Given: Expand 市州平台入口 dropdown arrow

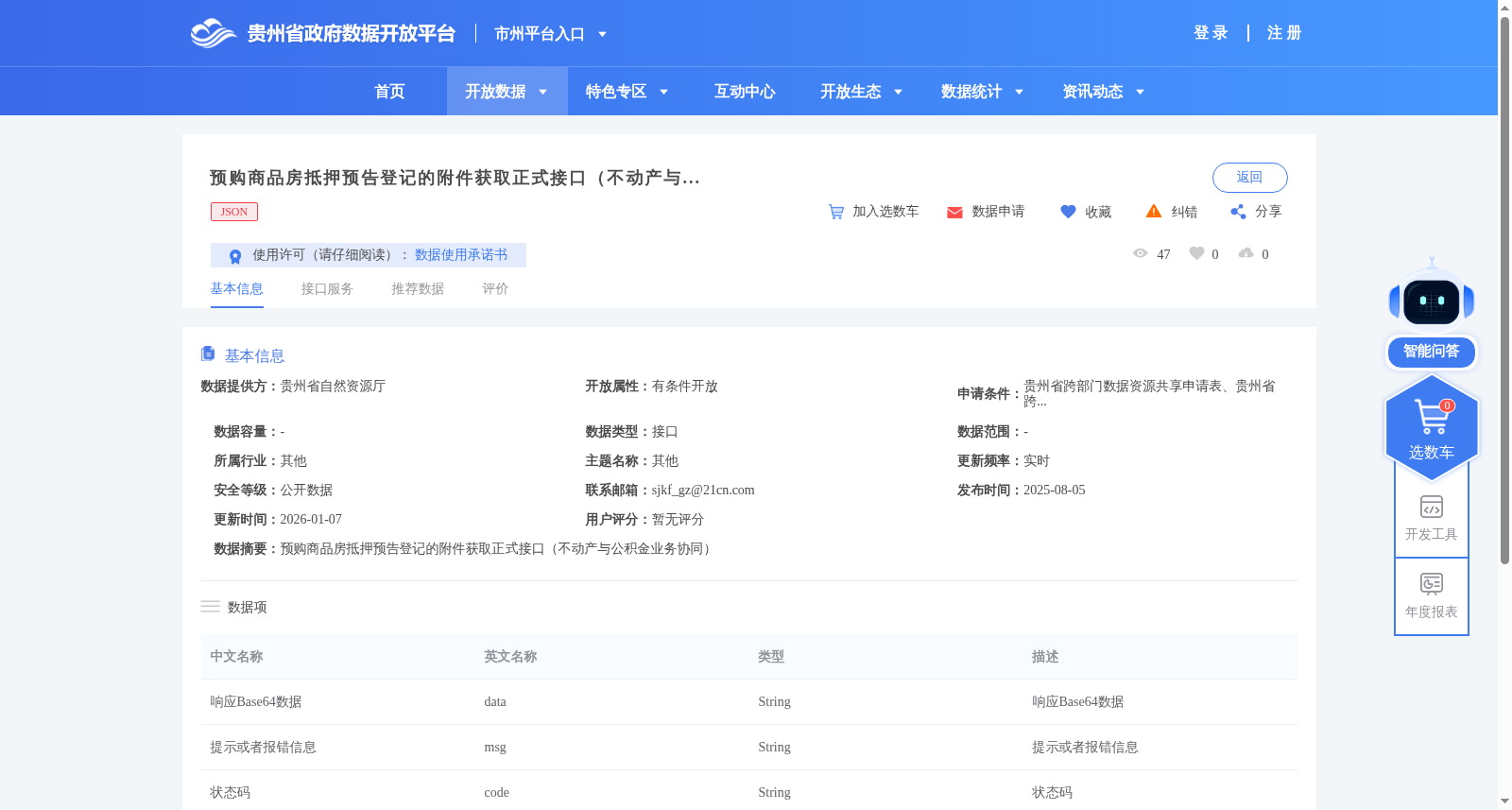Looking at the screenshot, I should point(602,34).
